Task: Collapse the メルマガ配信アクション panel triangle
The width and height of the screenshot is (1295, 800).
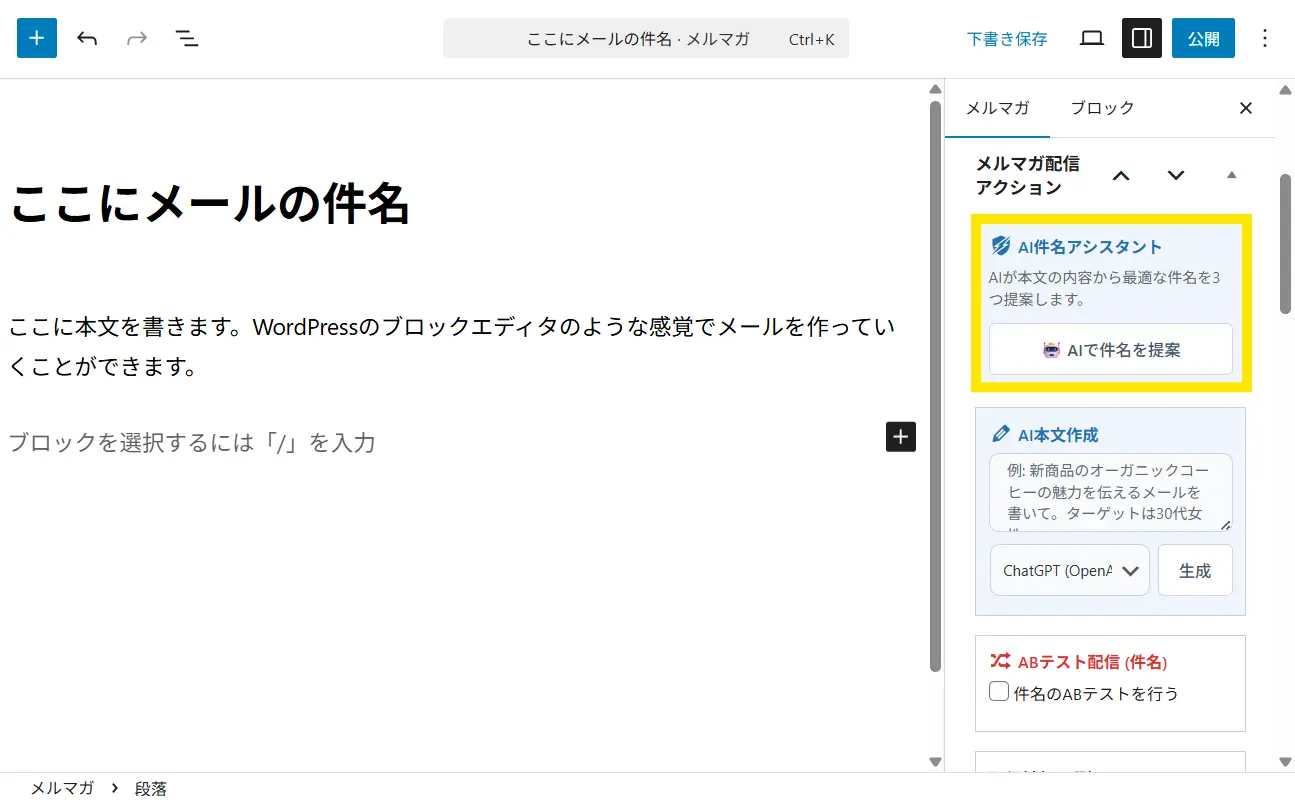Action: pyautogui.click(x=1231, y=175)
